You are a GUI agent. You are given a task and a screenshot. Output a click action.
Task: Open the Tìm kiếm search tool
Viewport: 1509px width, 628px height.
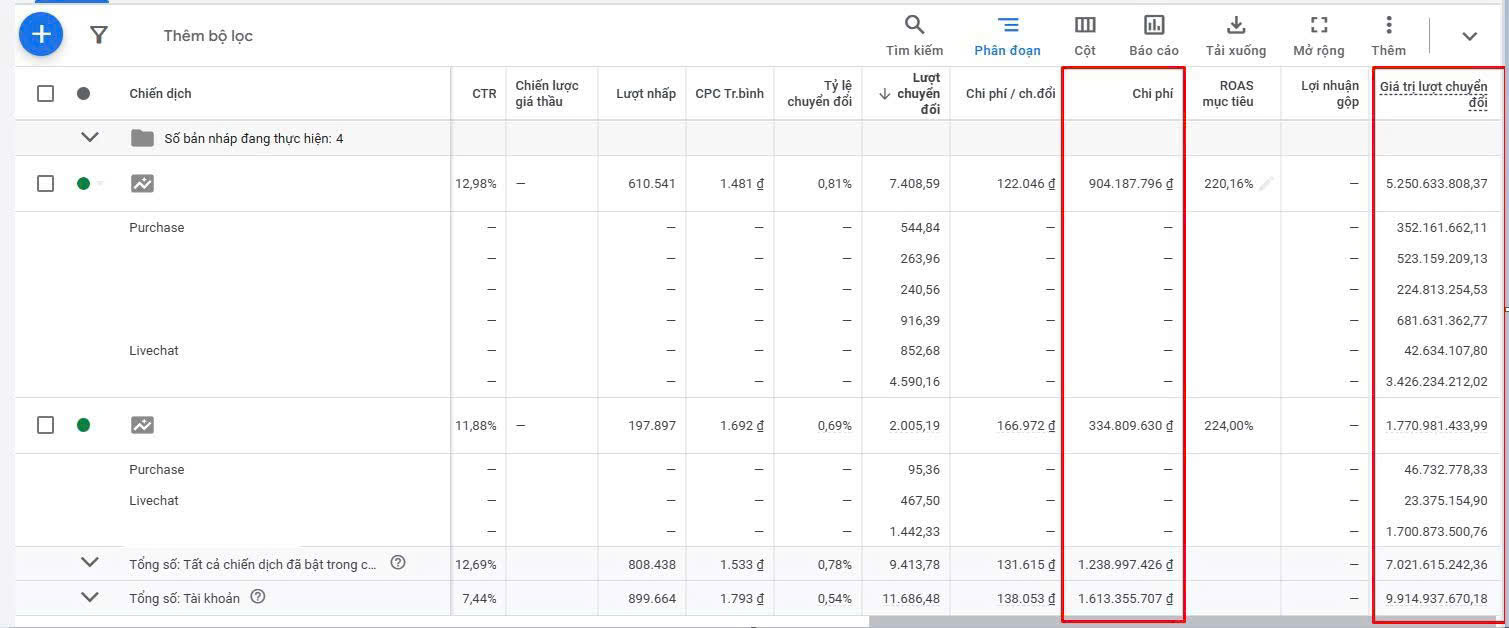click(913, 35)
